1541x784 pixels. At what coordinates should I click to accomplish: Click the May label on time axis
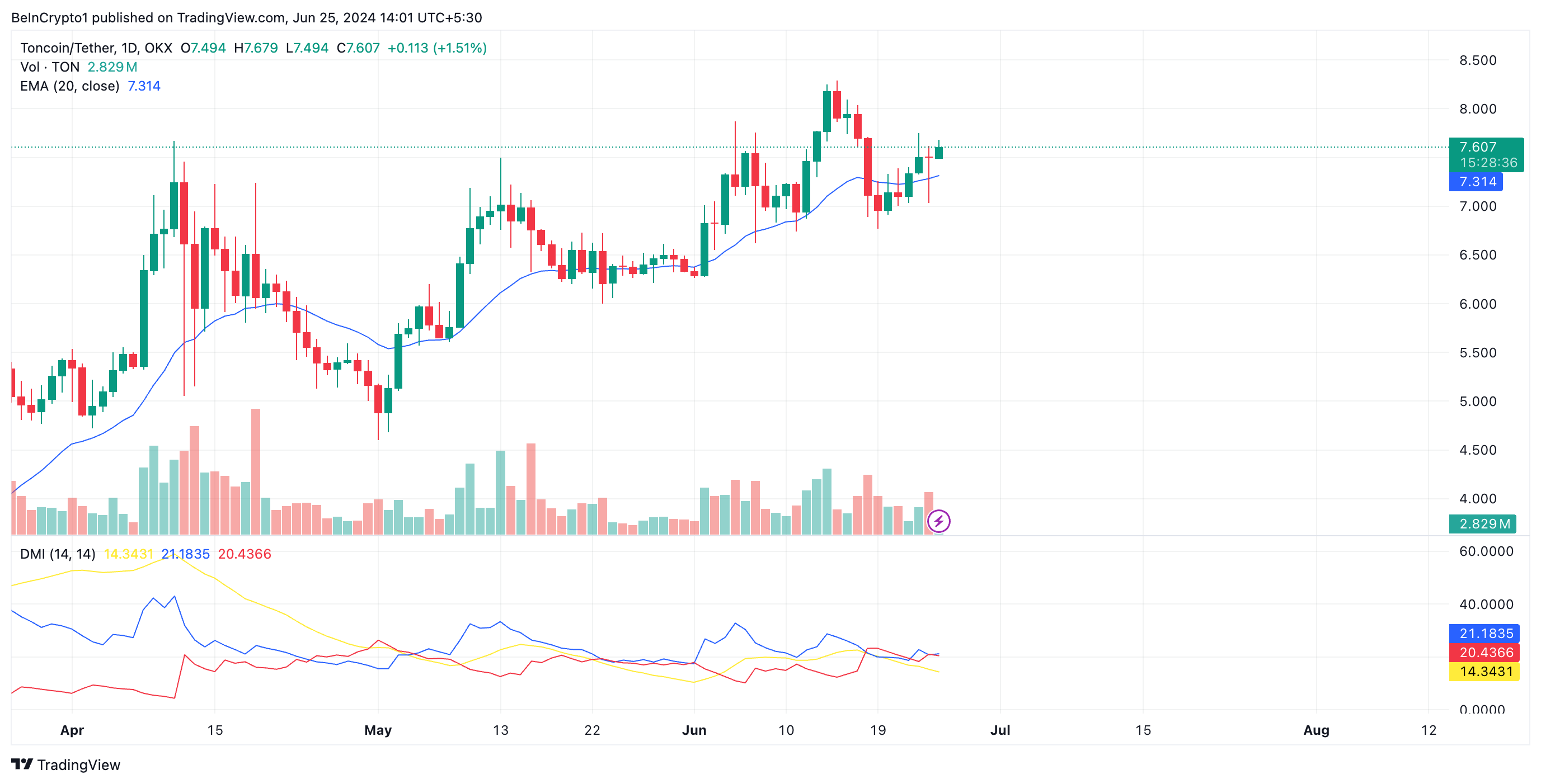[378, 730]
